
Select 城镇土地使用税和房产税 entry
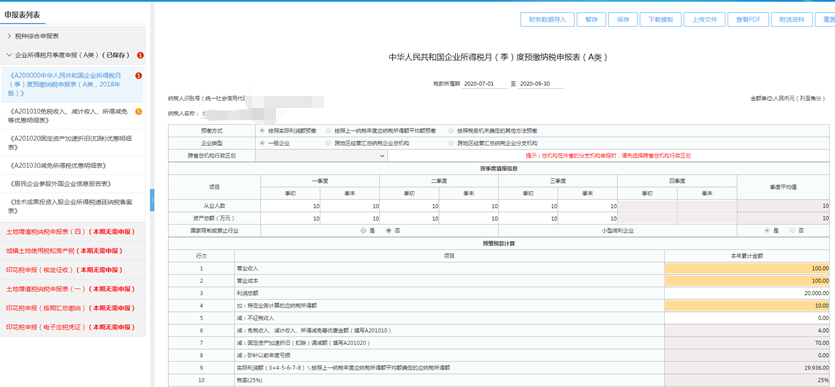72,251
